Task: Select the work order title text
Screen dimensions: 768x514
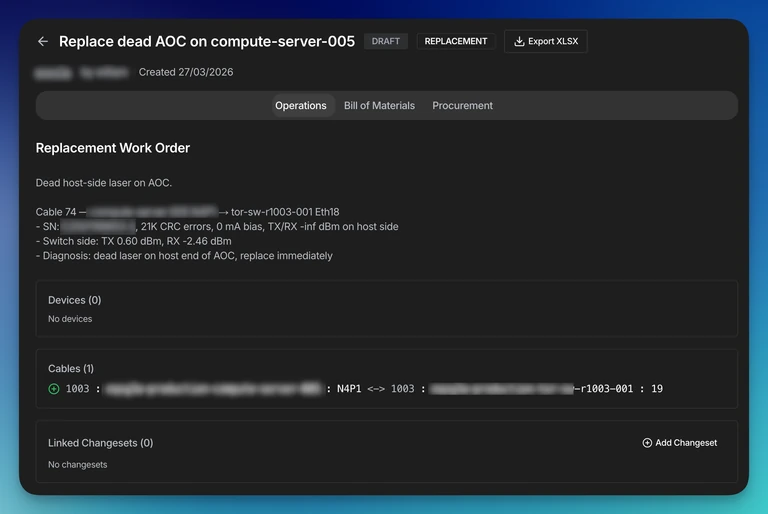Action: (x=207, y=42)
